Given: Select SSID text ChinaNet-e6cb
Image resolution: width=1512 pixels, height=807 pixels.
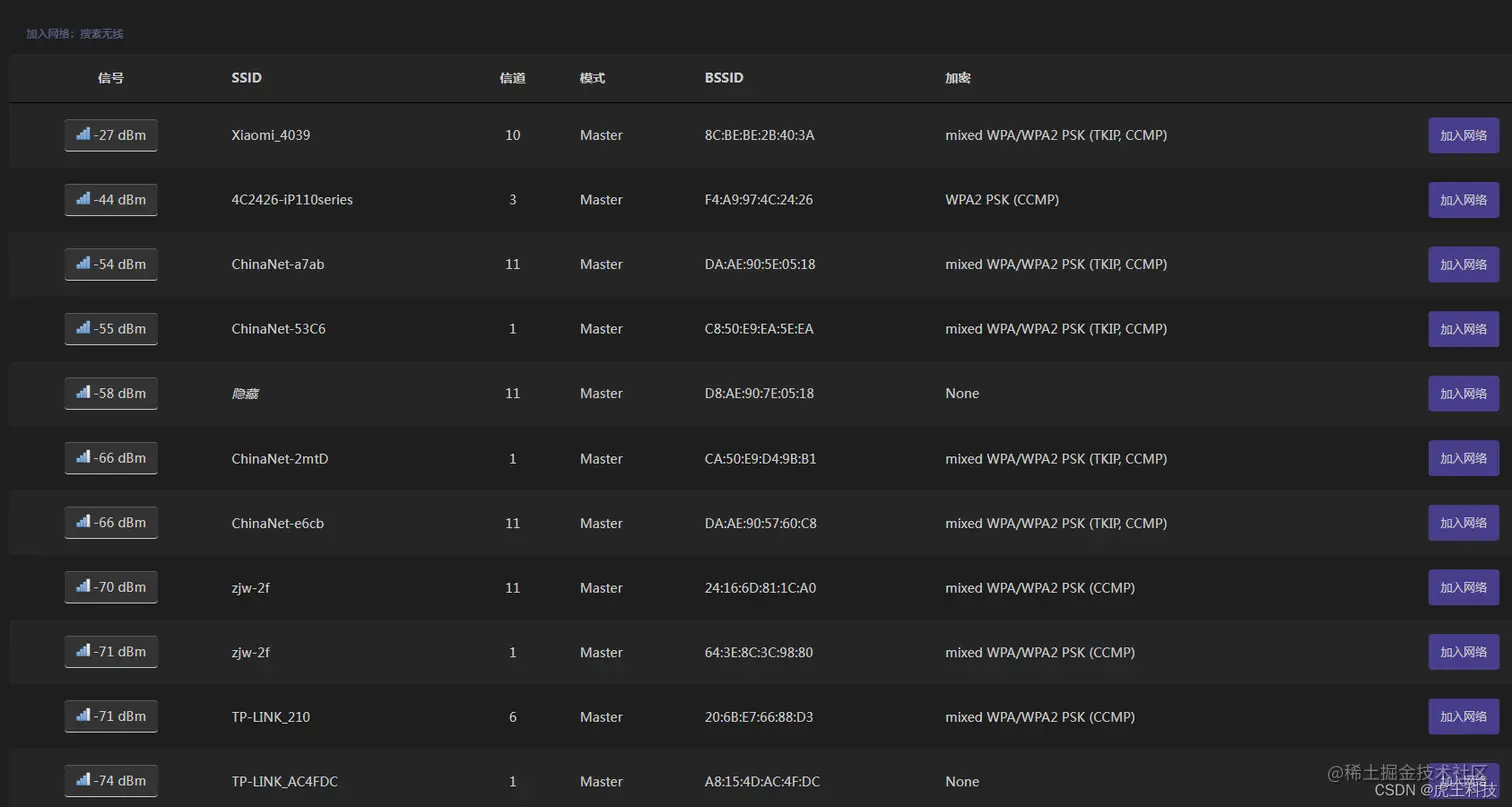Looking at the screenshot, I should tap(278, 523).
